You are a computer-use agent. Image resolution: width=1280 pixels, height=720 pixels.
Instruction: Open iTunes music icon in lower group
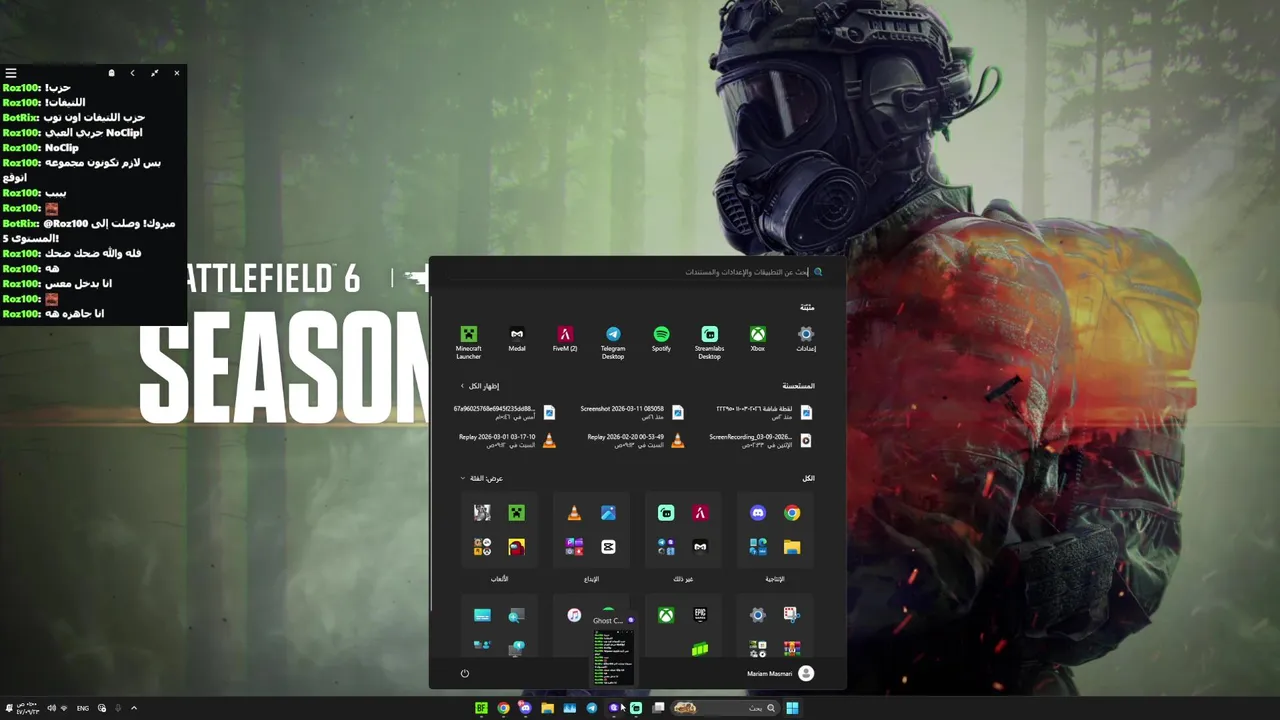pos(574,615)
